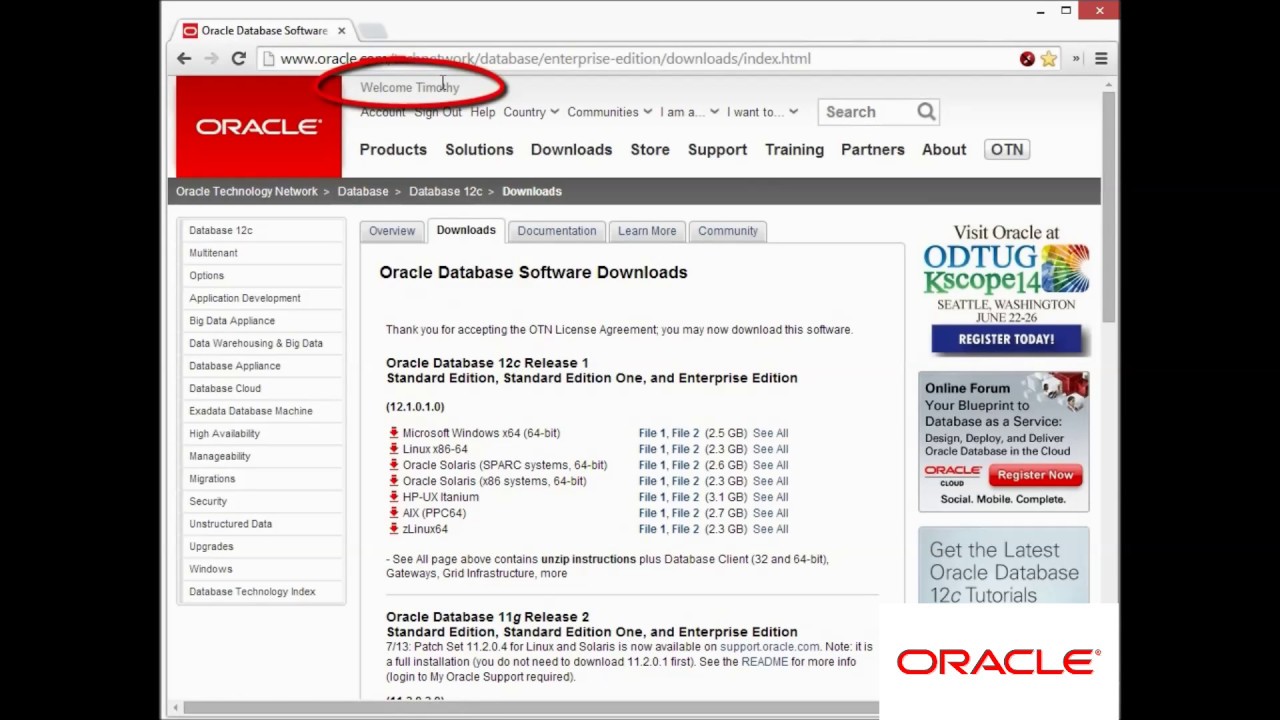Click download arrow icon beside HP-UX Itanium

coord(393,497)
